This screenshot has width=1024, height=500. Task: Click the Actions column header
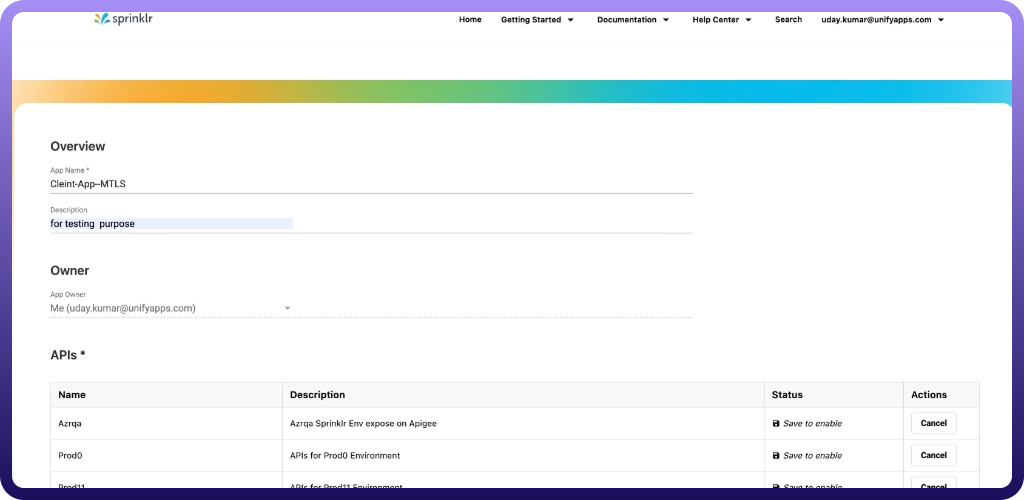(x=929, y=395)
